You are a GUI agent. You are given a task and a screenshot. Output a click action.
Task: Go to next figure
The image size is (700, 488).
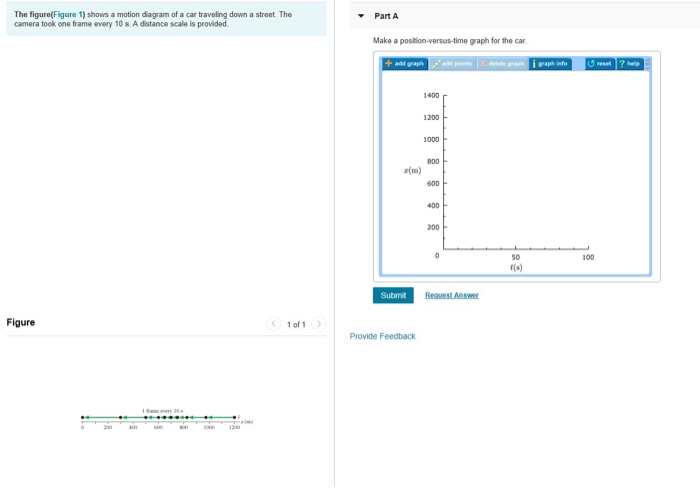coord(319,323)
